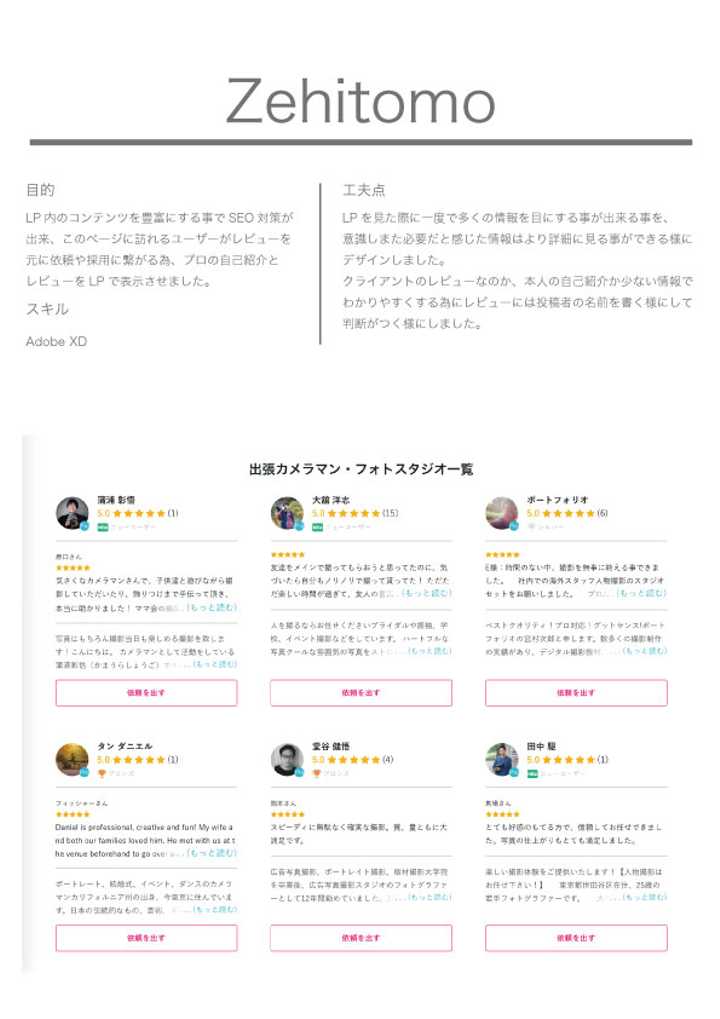
Task: Open 堂谷 健悟's profile avatar
Action: [x=286, y=759]
